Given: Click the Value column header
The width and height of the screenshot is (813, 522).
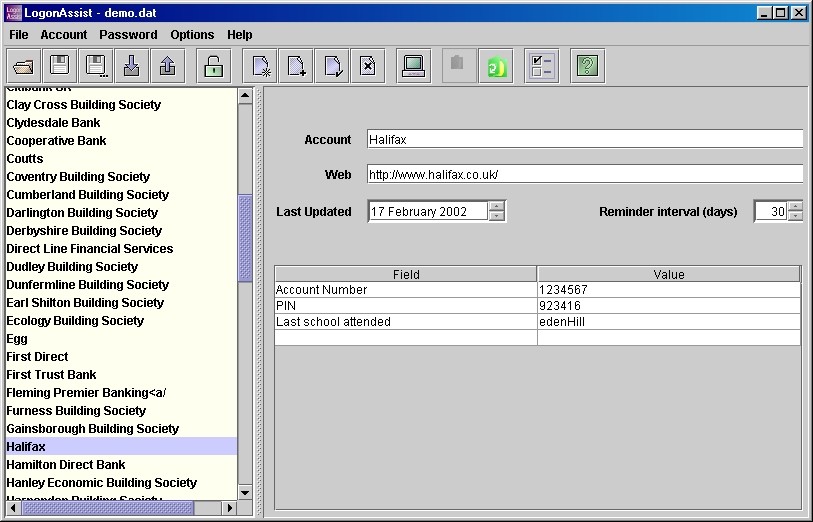Looking at the screenshot, I should [669, 274].
